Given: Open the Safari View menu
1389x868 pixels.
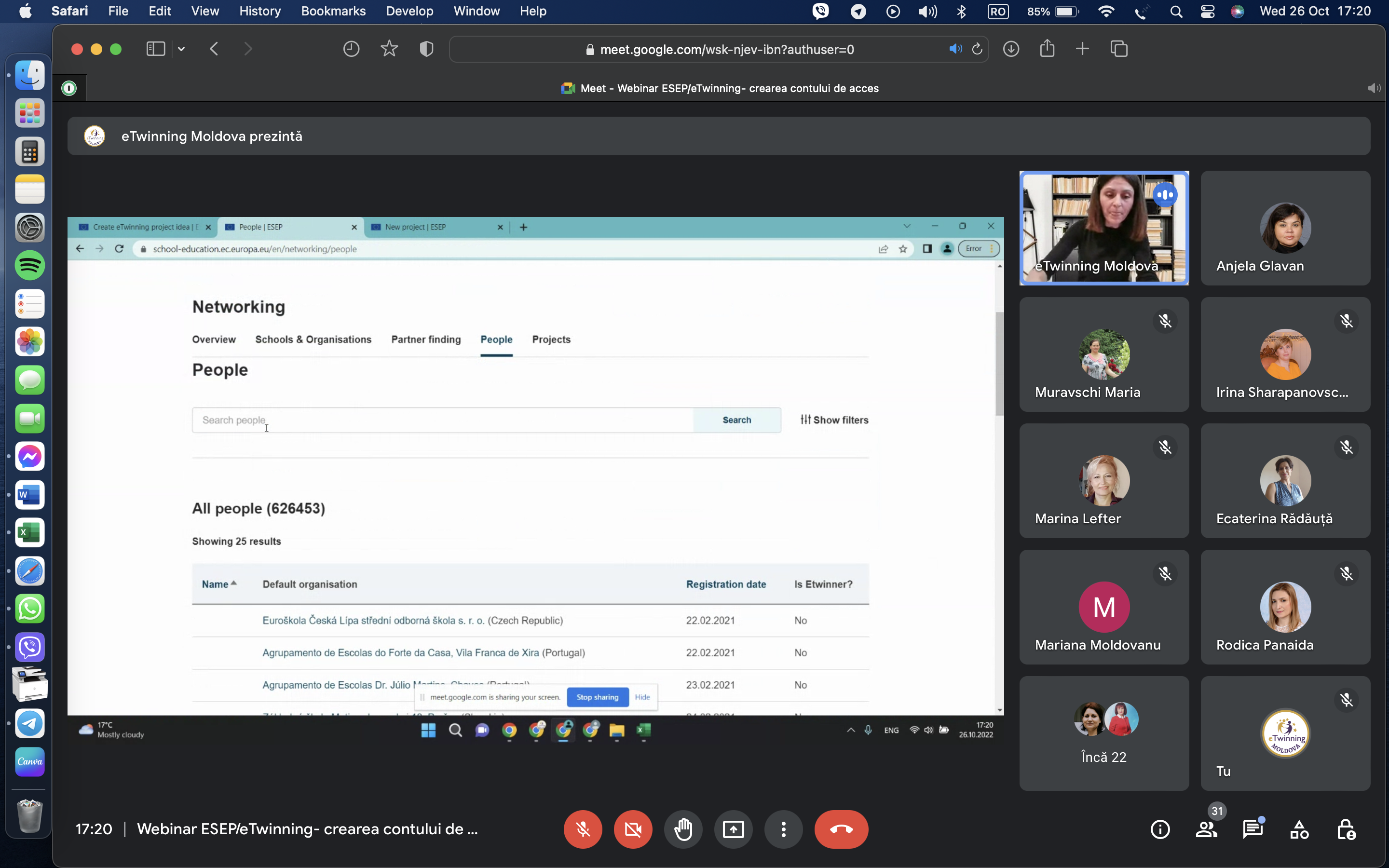Looking at the screenshot, I should (x=205, y=11).
